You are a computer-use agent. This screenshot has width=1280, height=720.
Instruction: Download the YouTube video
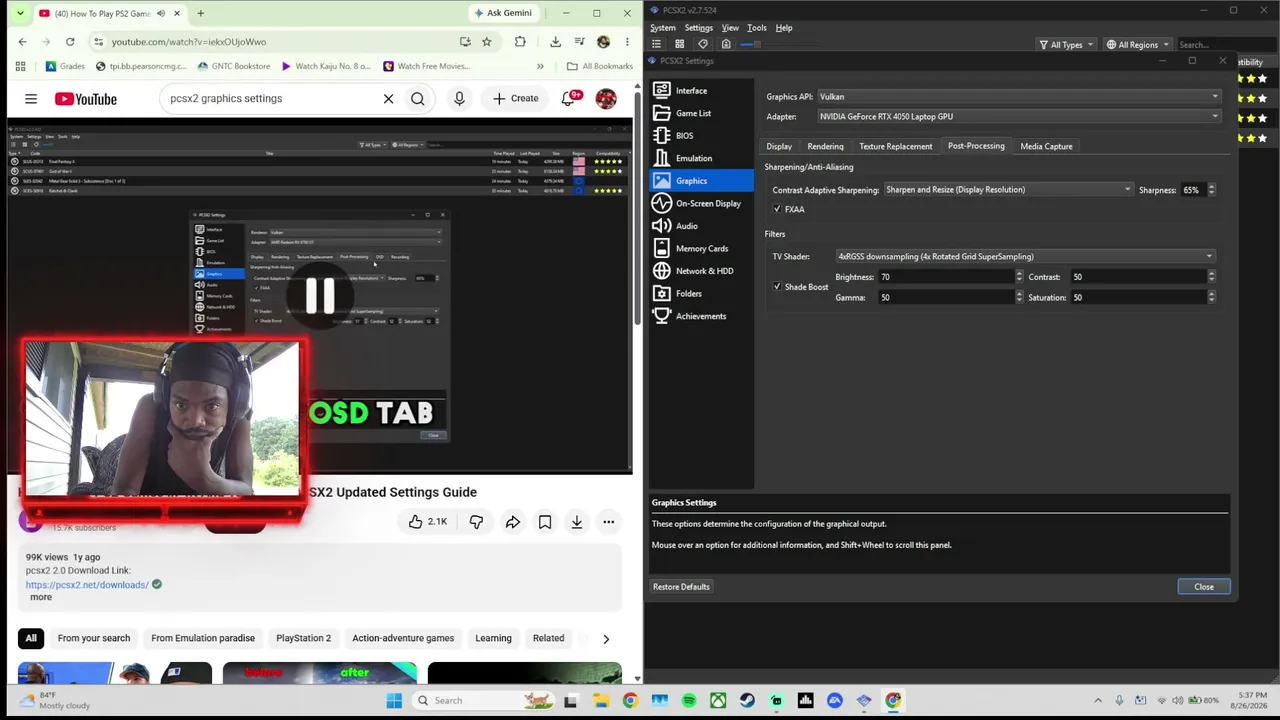[x=577, y=522]
